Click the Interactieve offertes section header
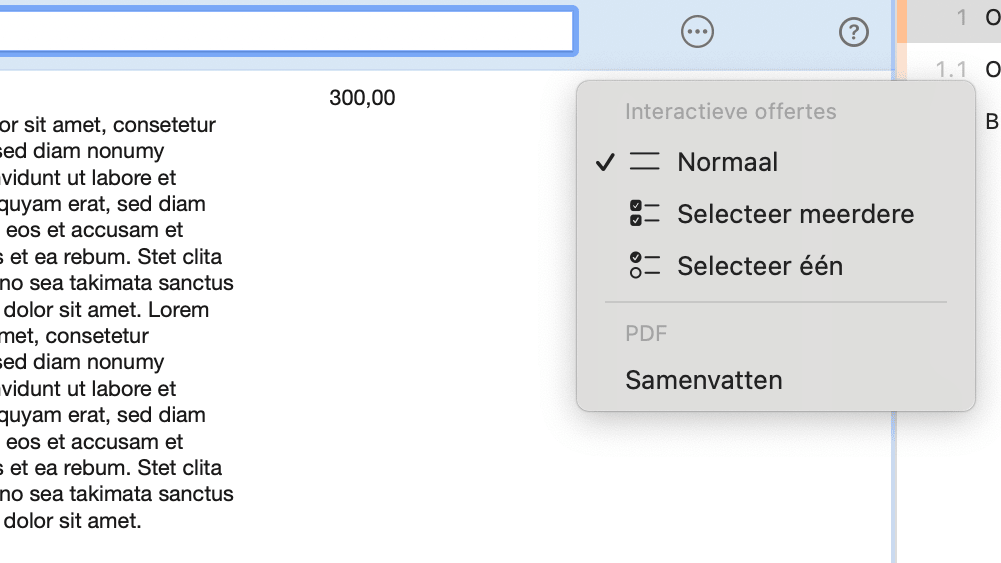The width and height of the screenshot is (1001, 563). tap(730, 111)
